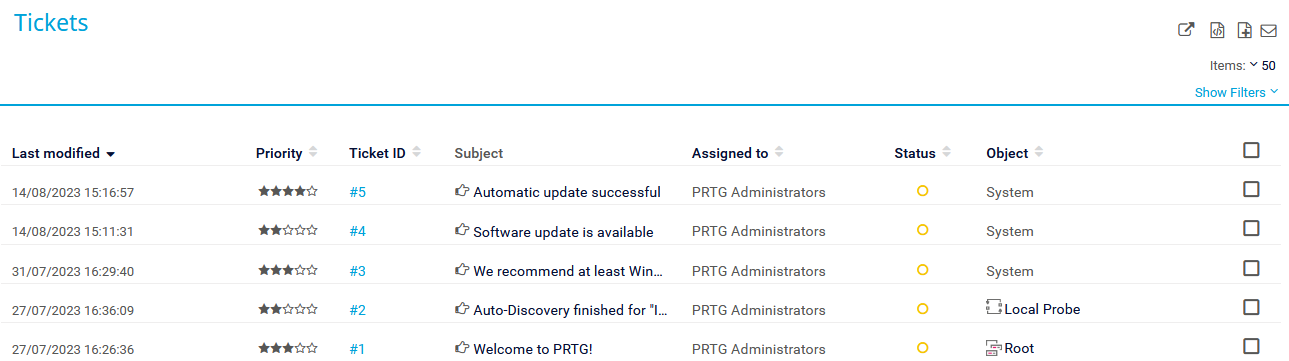The height and width of the screenshot is (361, 1289).
Task: Open the list in a new window icon
Action: click(1186, 30)
